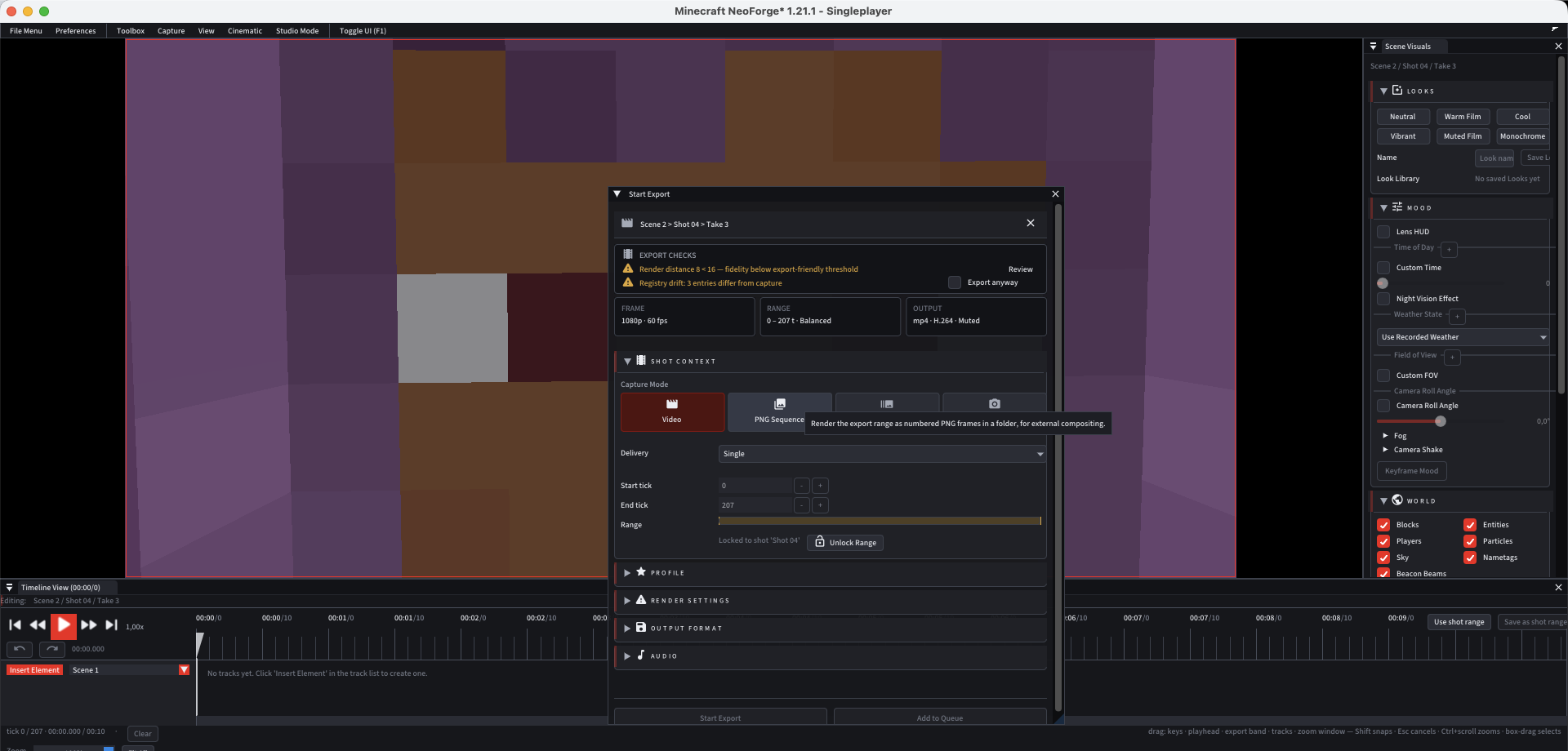This screenshot has width=1568, height=751.
Task: Jump playhead to timeline start
Action: click(x=15, y=625)
